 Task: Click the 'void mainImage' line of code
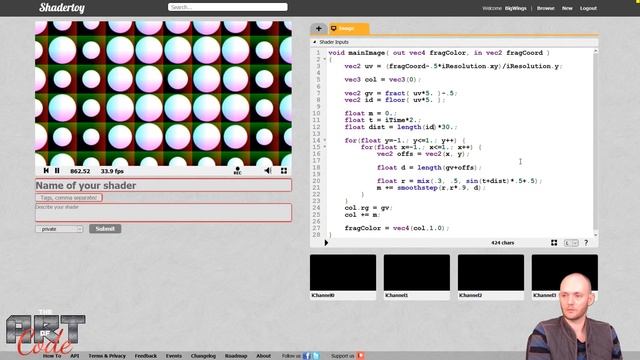pyautogui.click(x=439, y=53)
